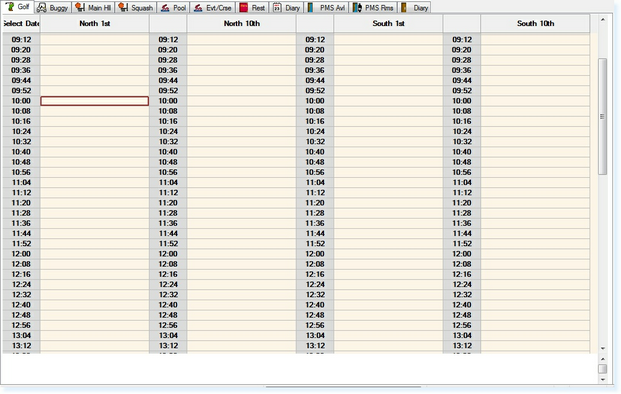Viewport: 621px width, 394px height.
Task: Click the South 10th column header
Action: pos(535,24)
